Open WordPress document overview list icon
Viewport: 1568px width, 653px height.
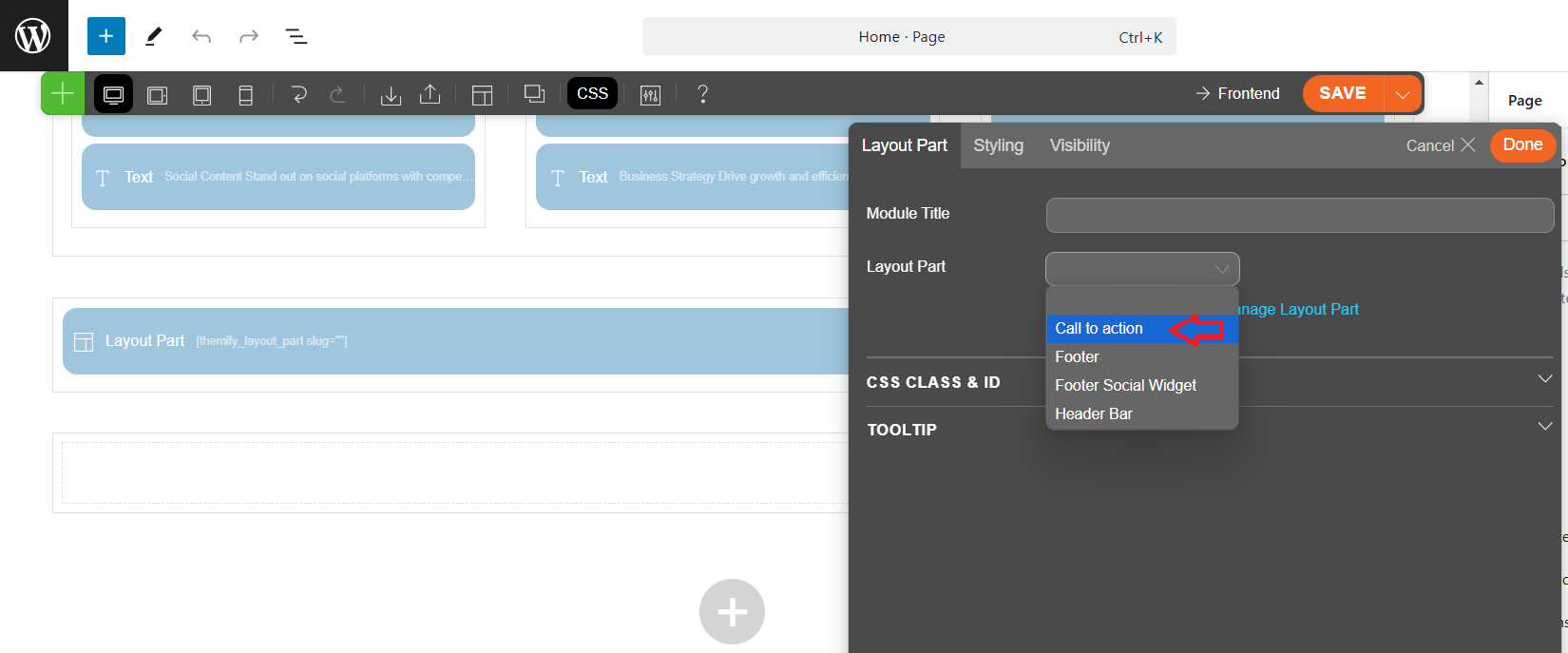coord(296,36)
